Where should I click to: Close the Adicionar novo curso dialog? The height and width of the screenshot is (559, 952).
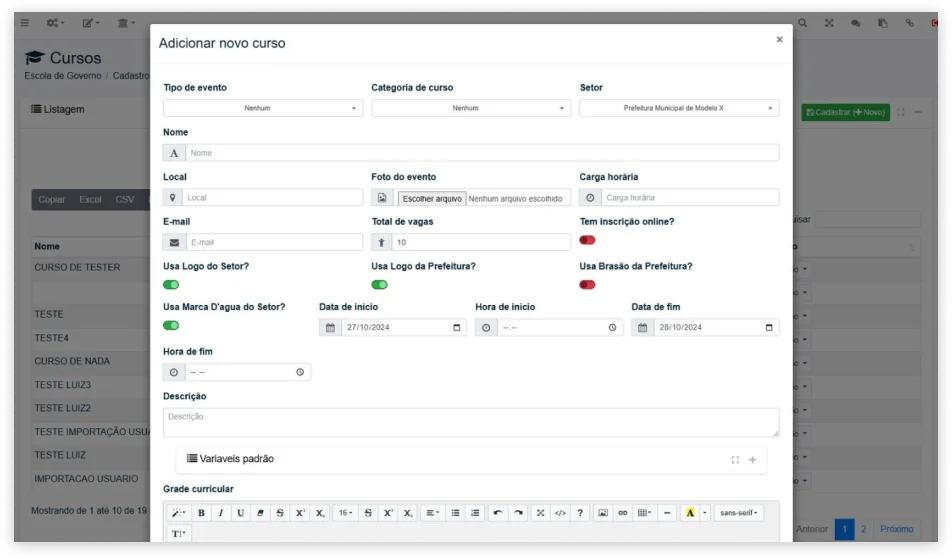pyautogui.click(x=780, y=39)
